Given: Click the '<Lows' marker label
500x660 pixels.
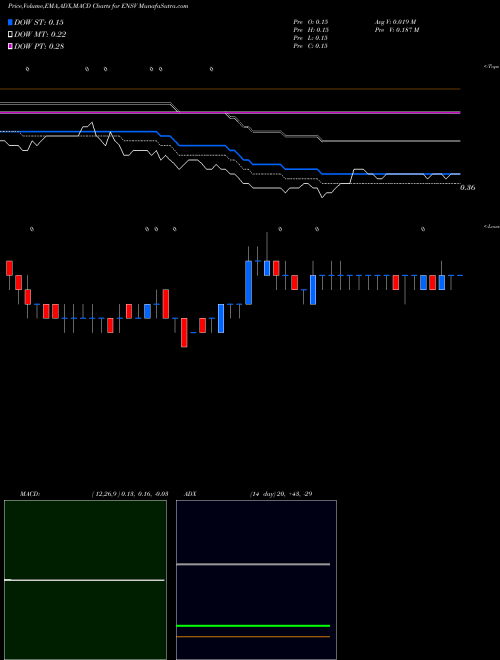Looking at the screenshot, I should coord(492,226).
